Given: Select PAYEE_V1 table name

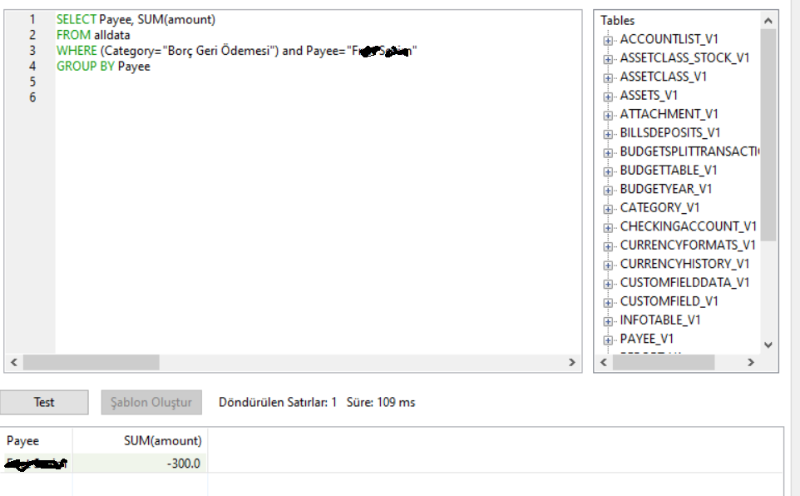Looking at the screenshot, I should pos(646,339).
